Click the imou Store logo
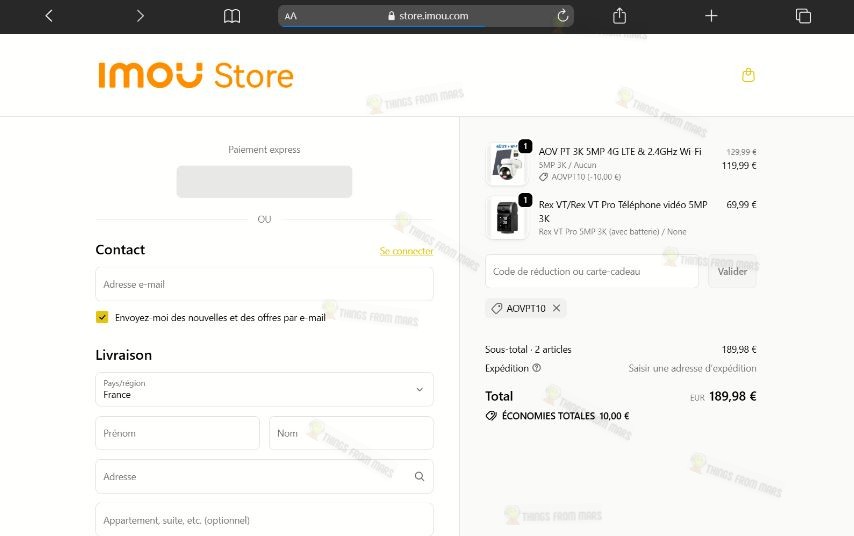854x536 pixels. click(x=196, y=75)
